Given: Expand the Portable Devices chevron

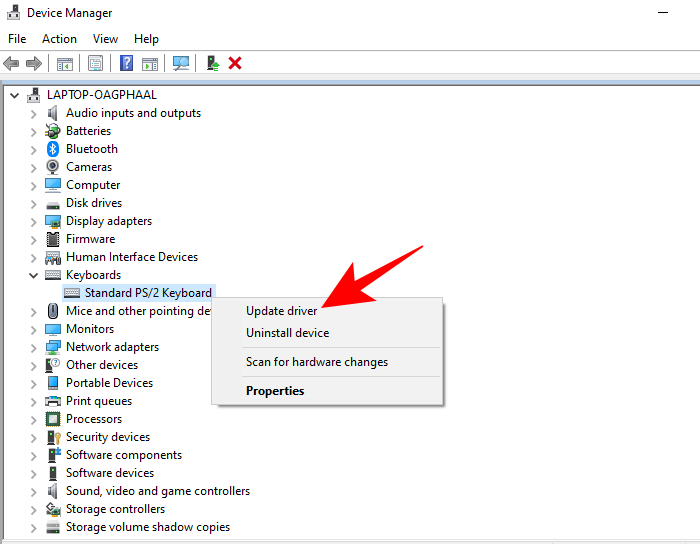Looking at the screenshot, I should pyautogui.click(x=33, y=384).
